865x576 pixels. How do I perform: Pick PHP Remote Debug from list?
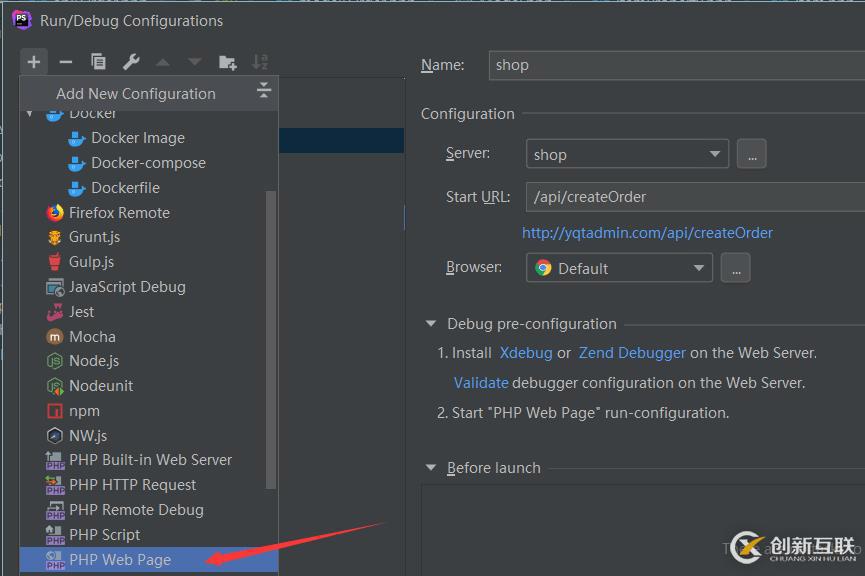(x=136, y=510)
